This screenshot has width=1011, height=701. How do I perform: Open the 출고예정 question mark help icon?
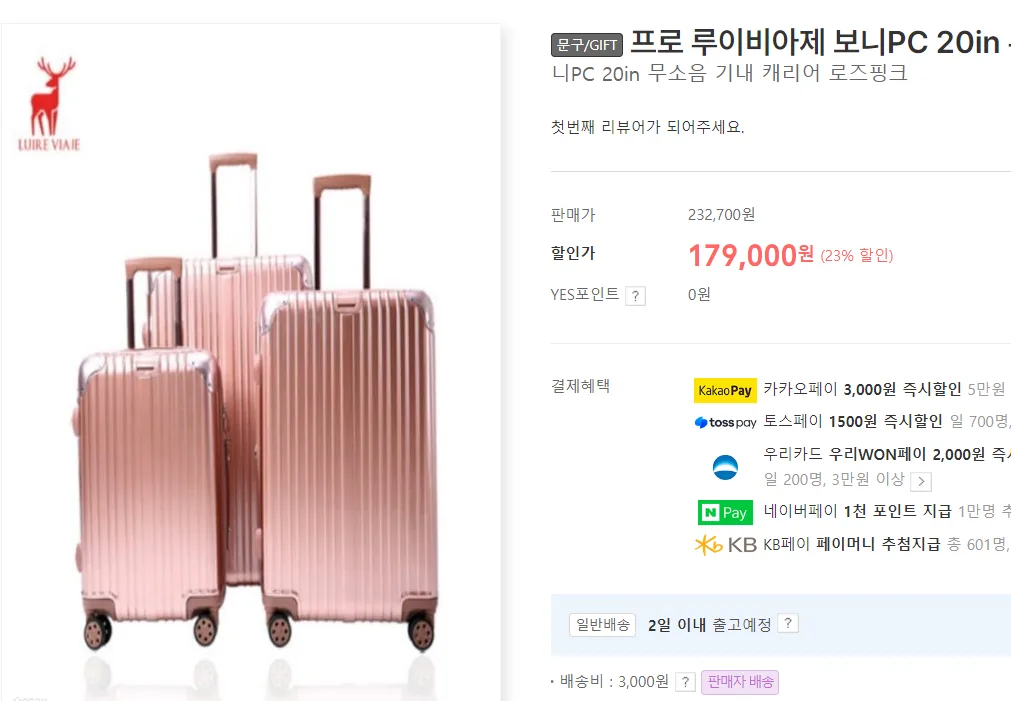coord(788,624)
